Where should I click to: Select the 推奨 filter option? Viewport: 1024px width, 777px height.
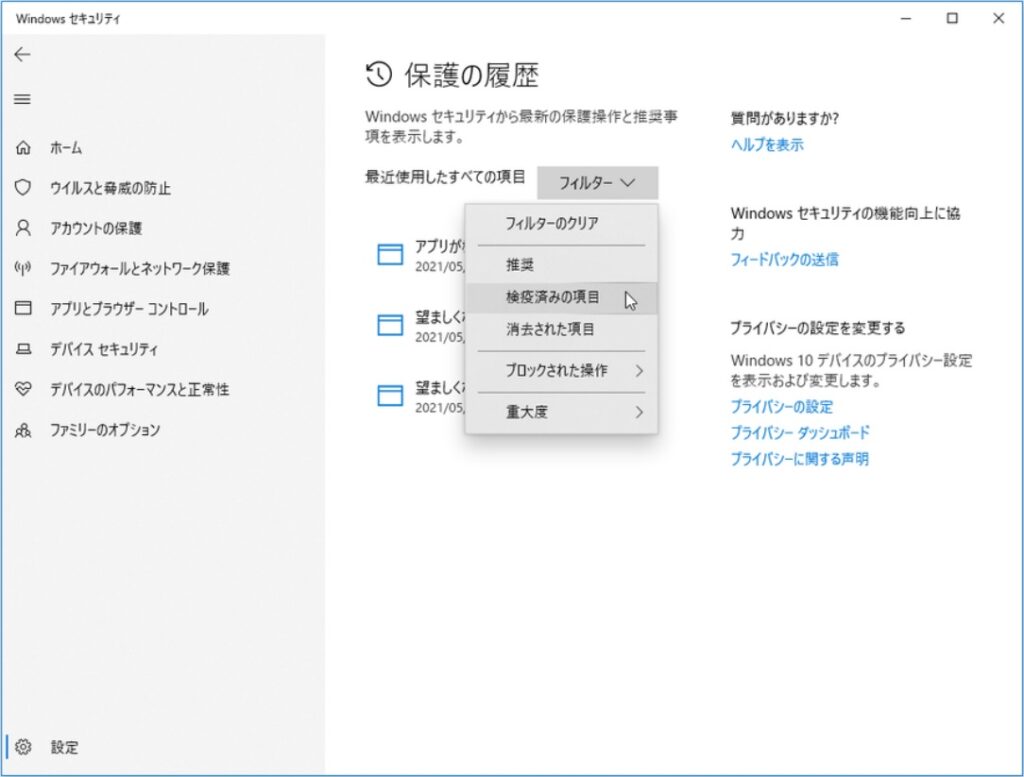521,263
